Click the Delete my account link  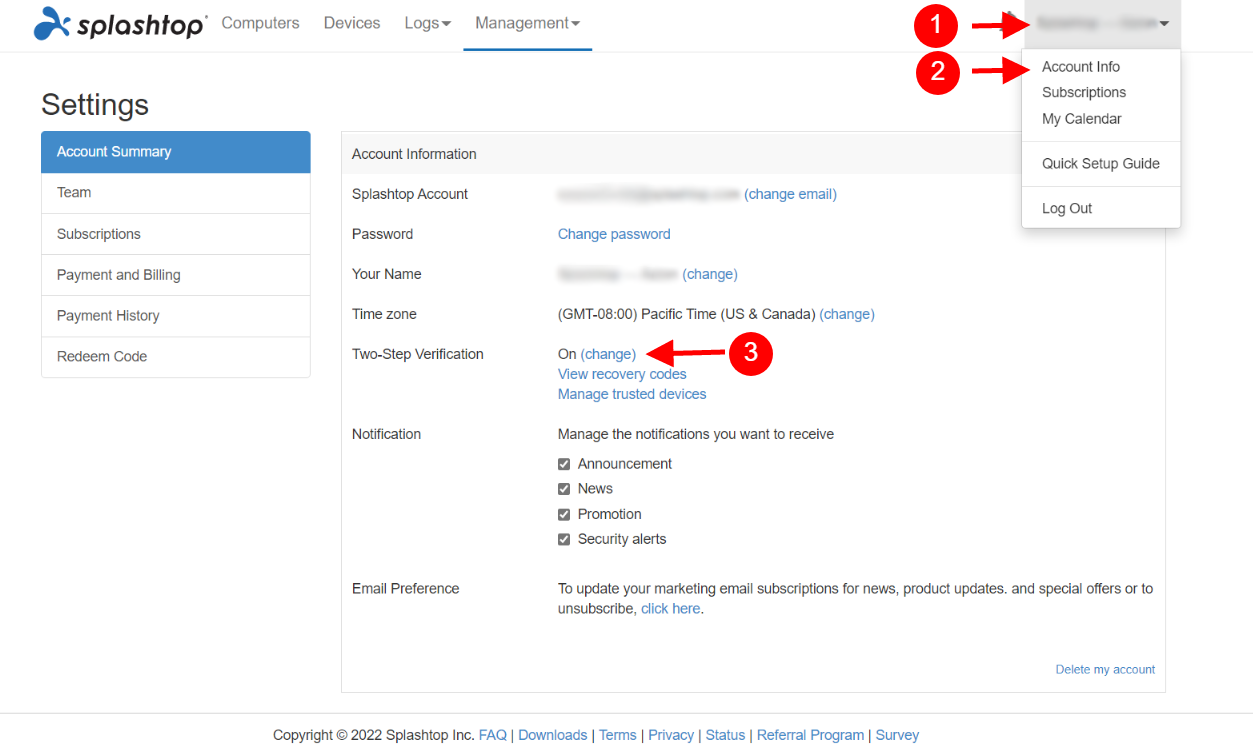click(1105, 670)
